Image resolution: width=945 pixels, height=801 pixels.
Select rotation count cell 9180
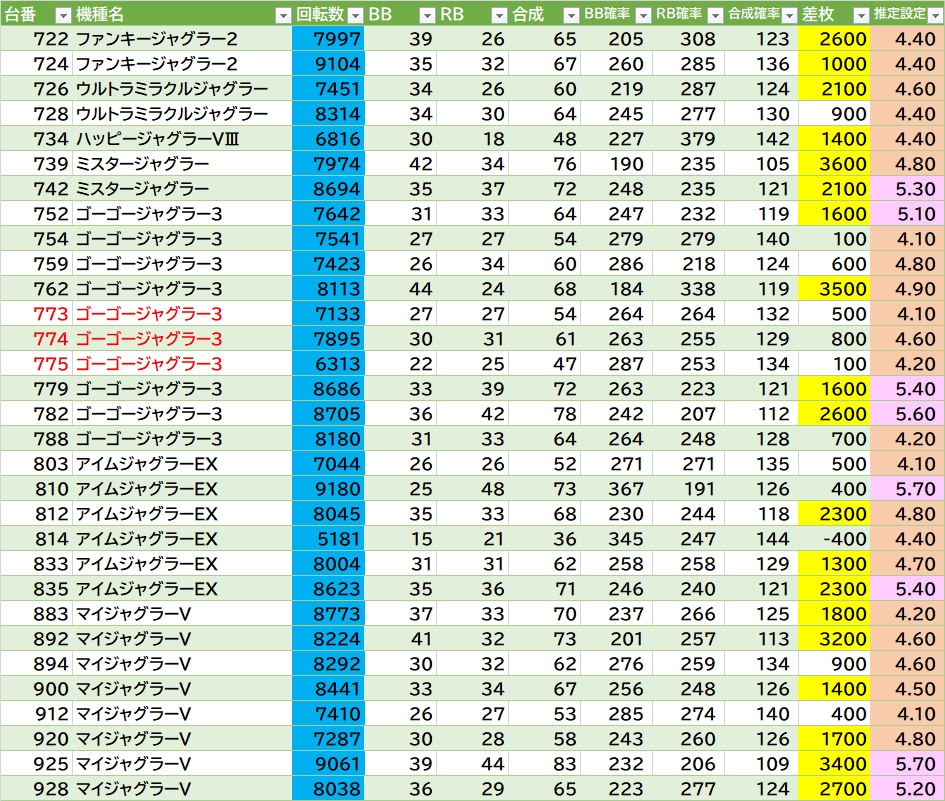(328, 489)
